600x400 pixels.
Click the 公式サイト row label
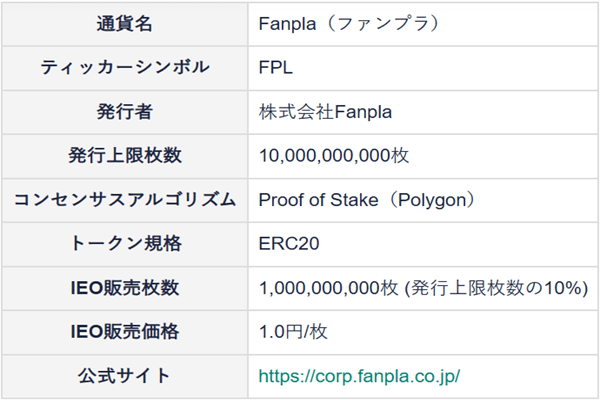point(125,376)
